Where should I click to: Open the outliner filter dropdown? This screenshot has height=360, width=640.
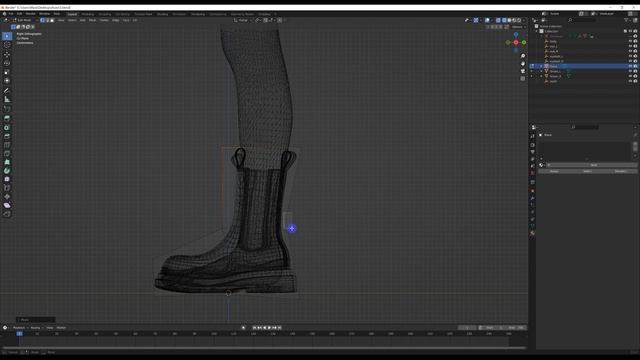(627, 20)
